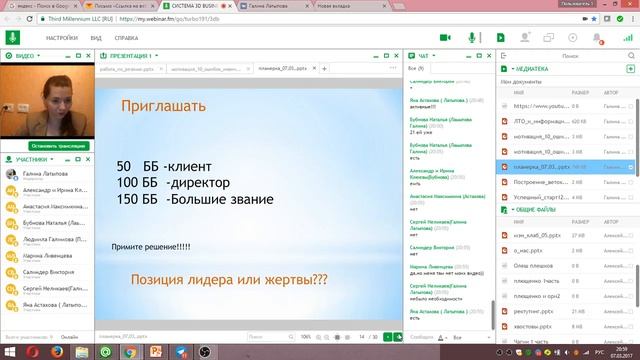Image resolution: width=640 pixels, height=360 pixels.
Task: Switch to the Новая вкладка browser tab
Action: tap(350, 6)
